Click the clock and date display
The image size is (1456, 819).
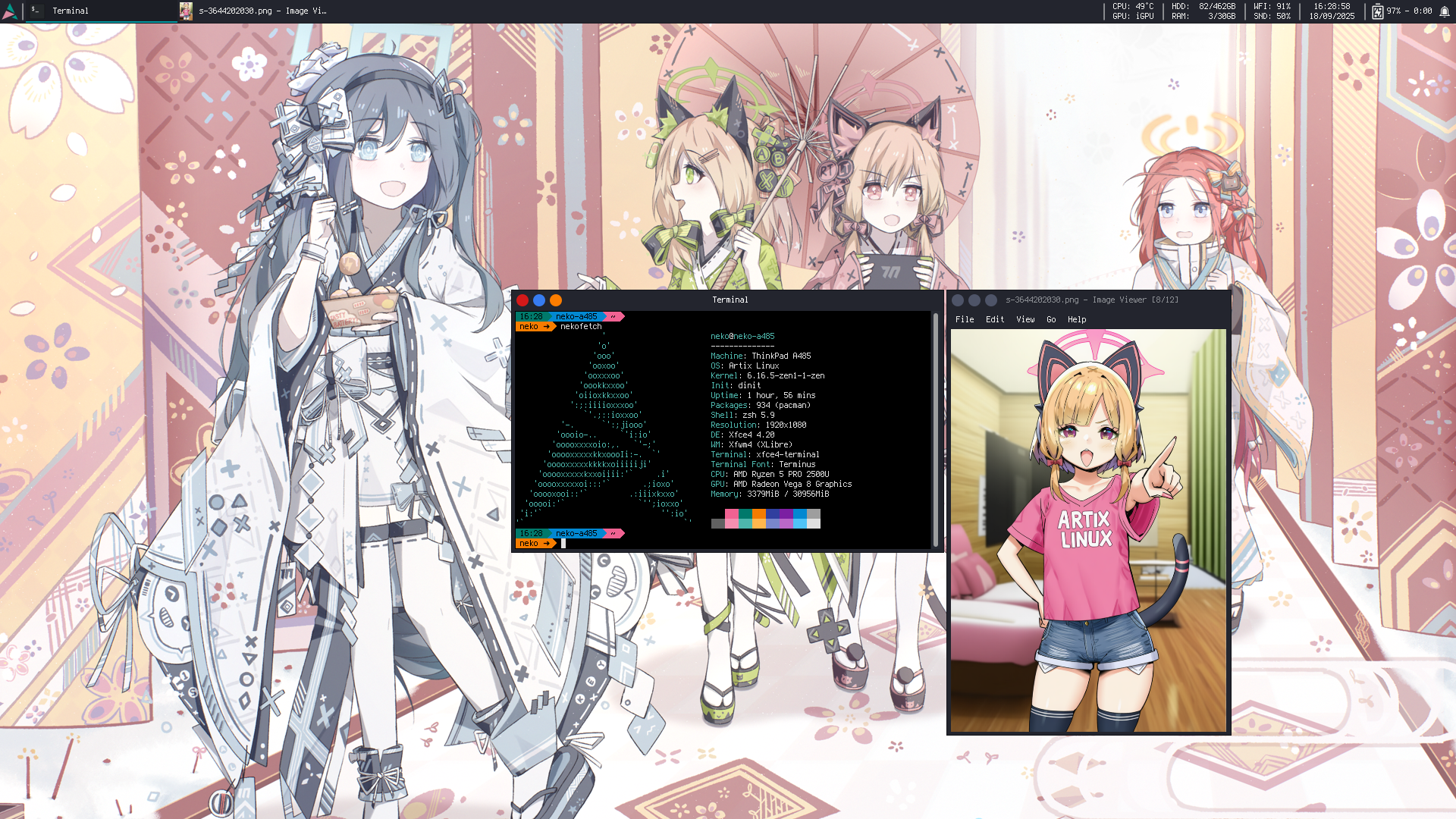coord(1332,11)
